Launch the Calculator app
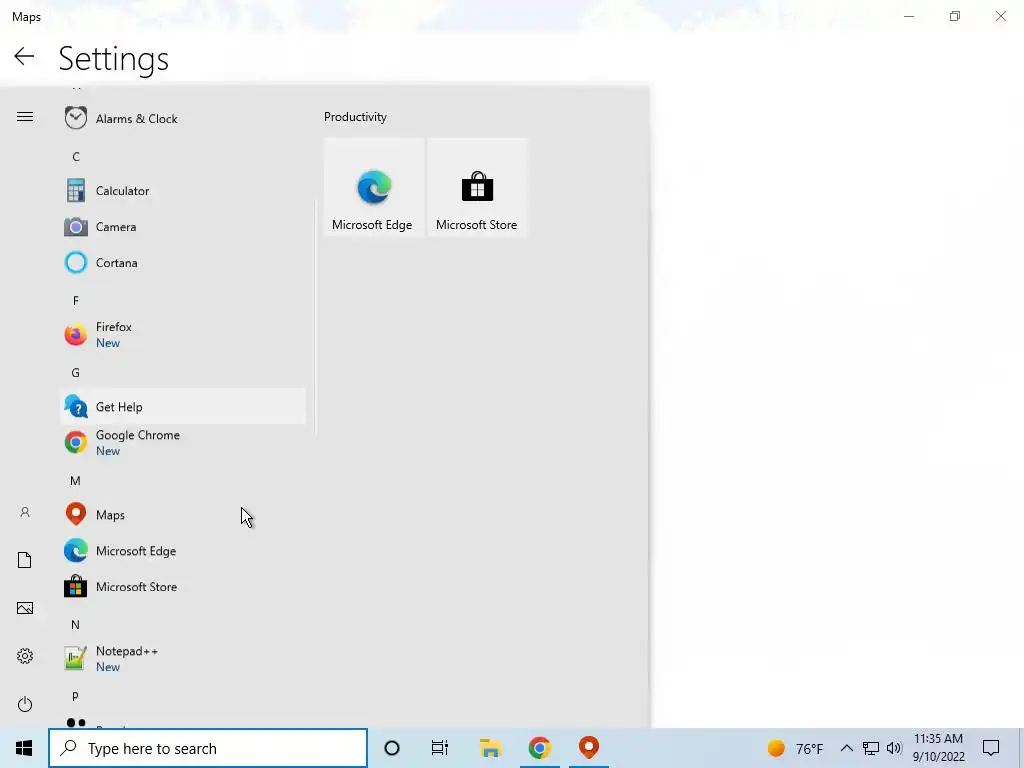This screenshot has height=768, width=1024. tap(183, 191)
